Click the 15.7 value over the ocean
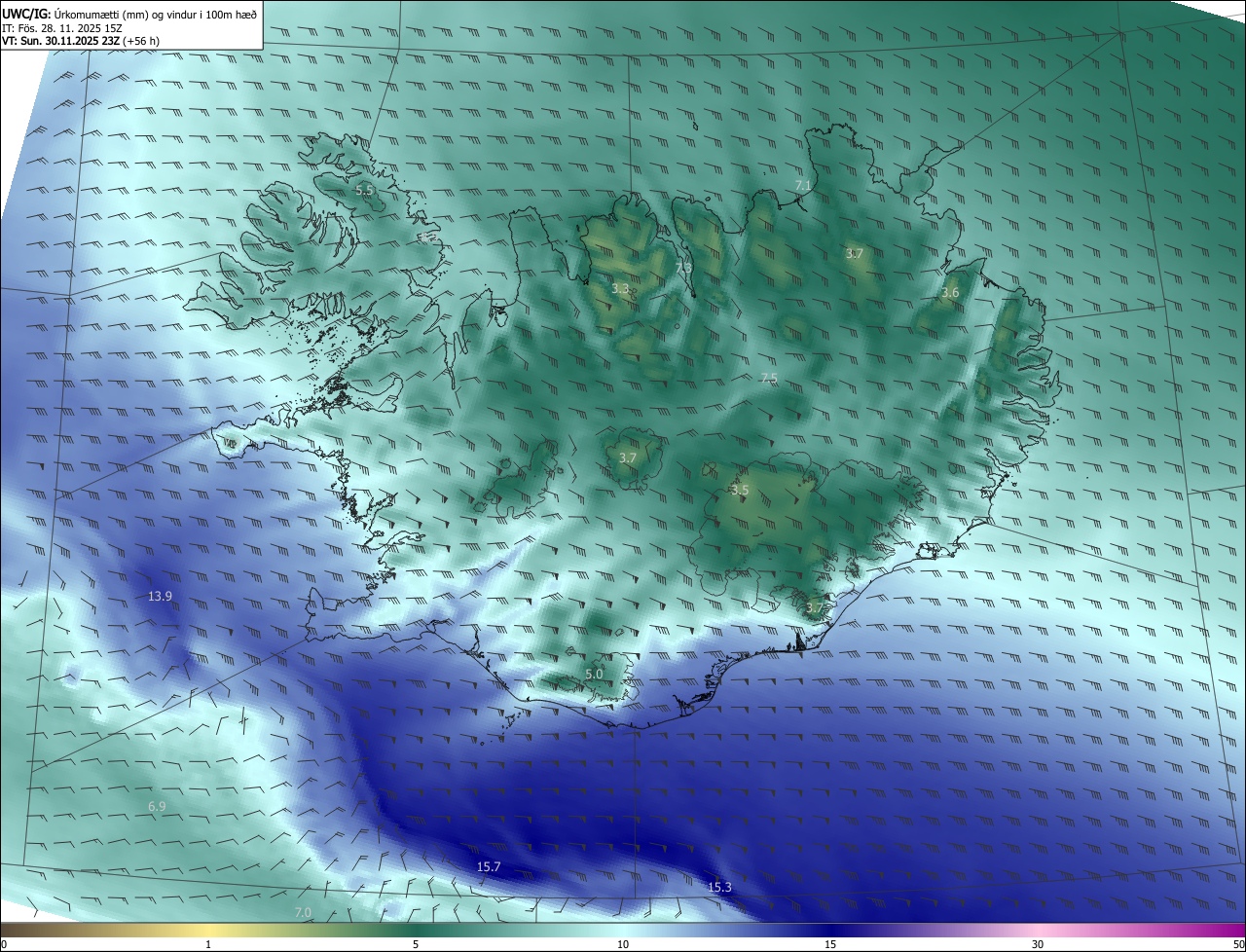 point(489,866)
